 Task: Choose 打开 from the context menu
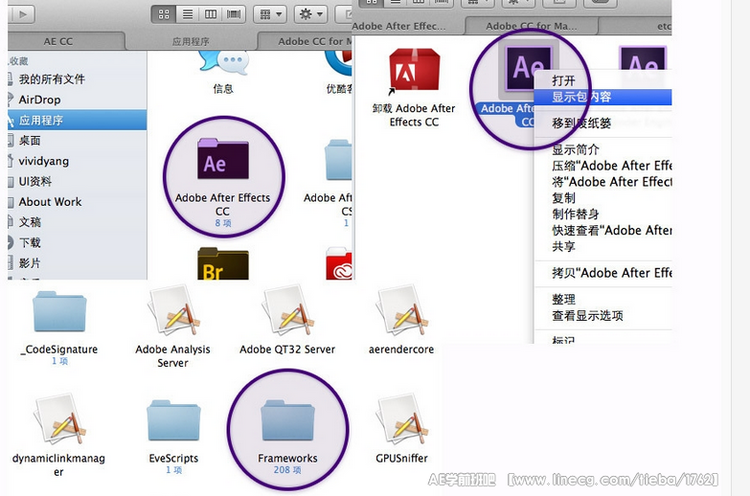[x=603, y=81]
